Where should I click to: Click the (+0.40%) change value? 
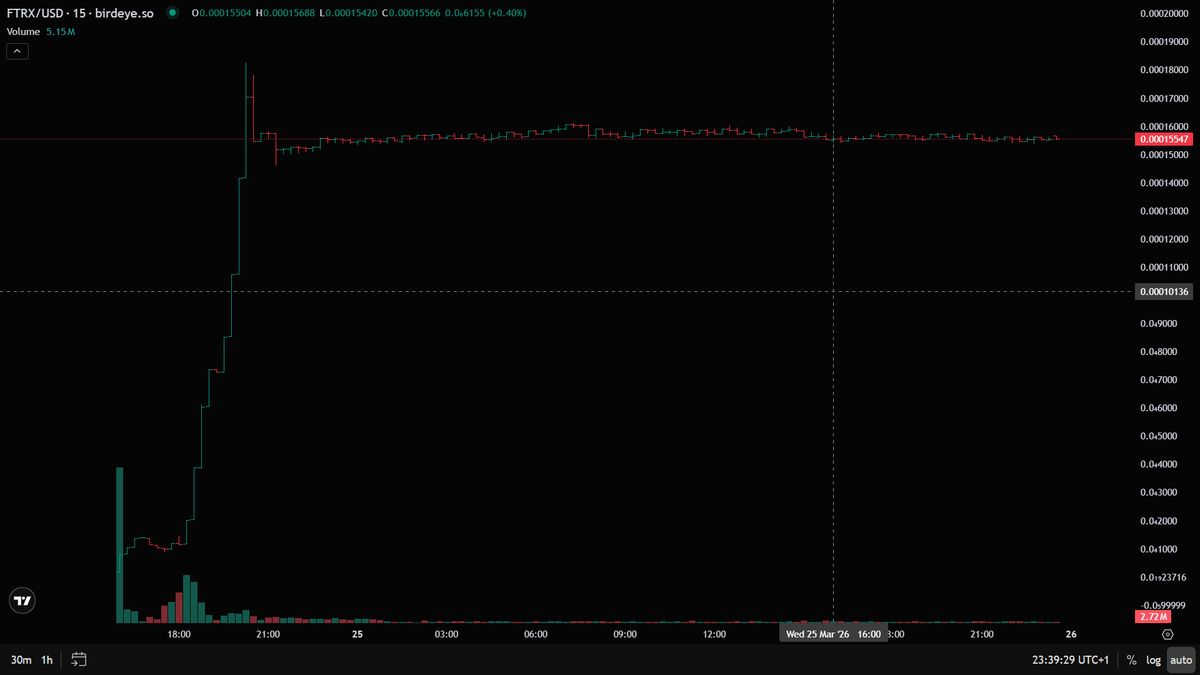pos(505,13)
